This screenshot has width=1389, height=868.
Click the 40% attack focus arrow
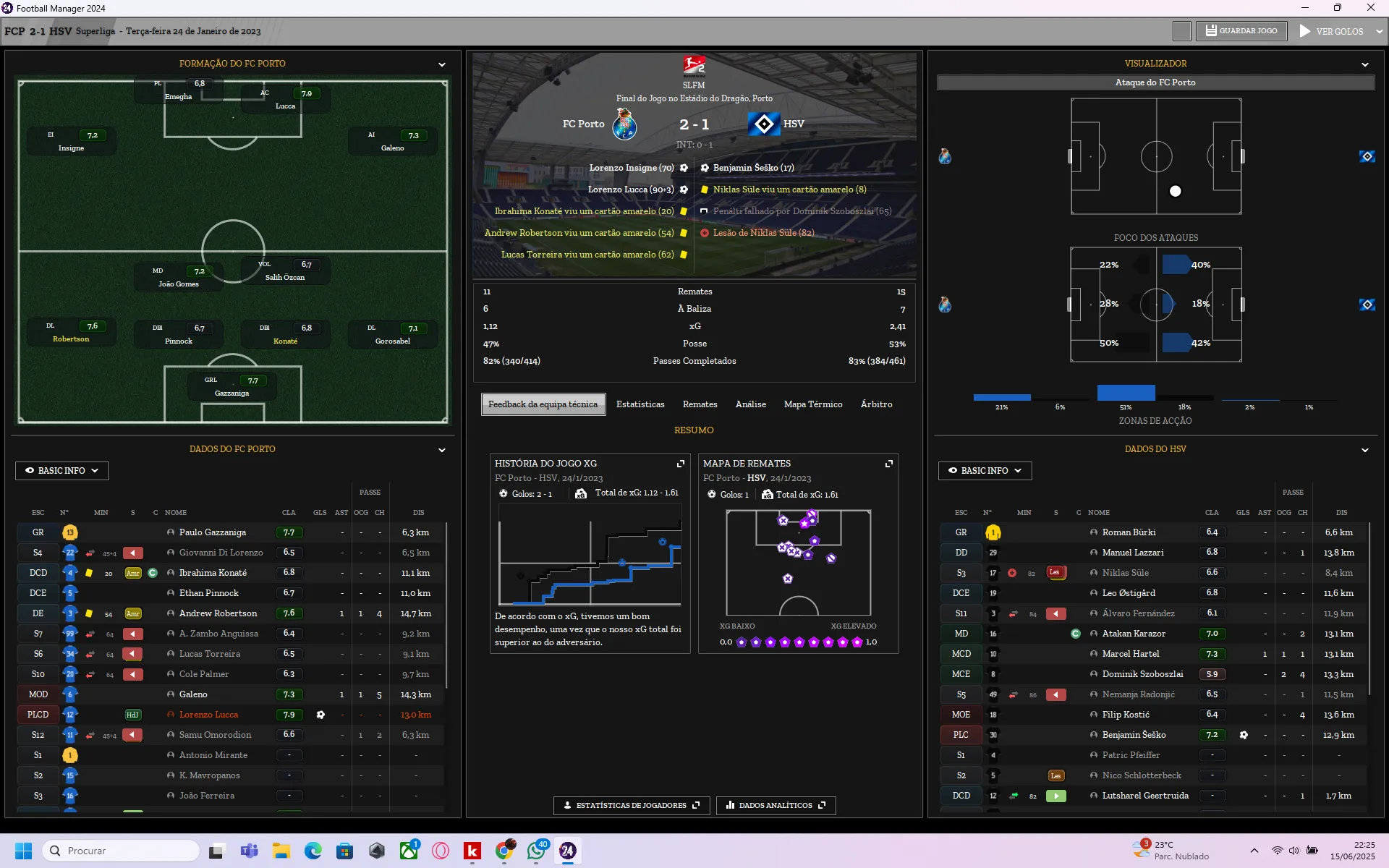(x=1176, y=265)
